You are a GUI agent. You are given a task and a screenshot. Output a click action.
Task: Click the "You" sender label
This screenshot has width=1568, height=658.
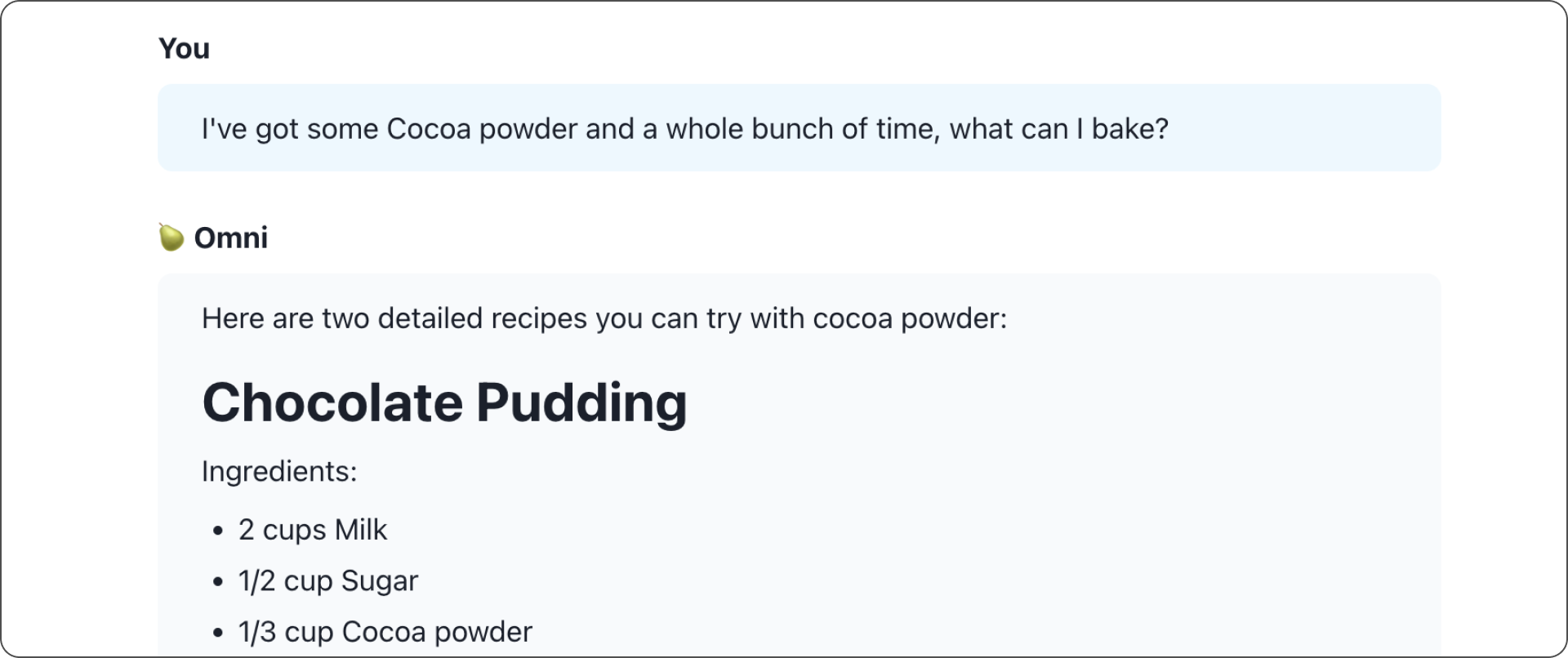click(x=184, y=49)
